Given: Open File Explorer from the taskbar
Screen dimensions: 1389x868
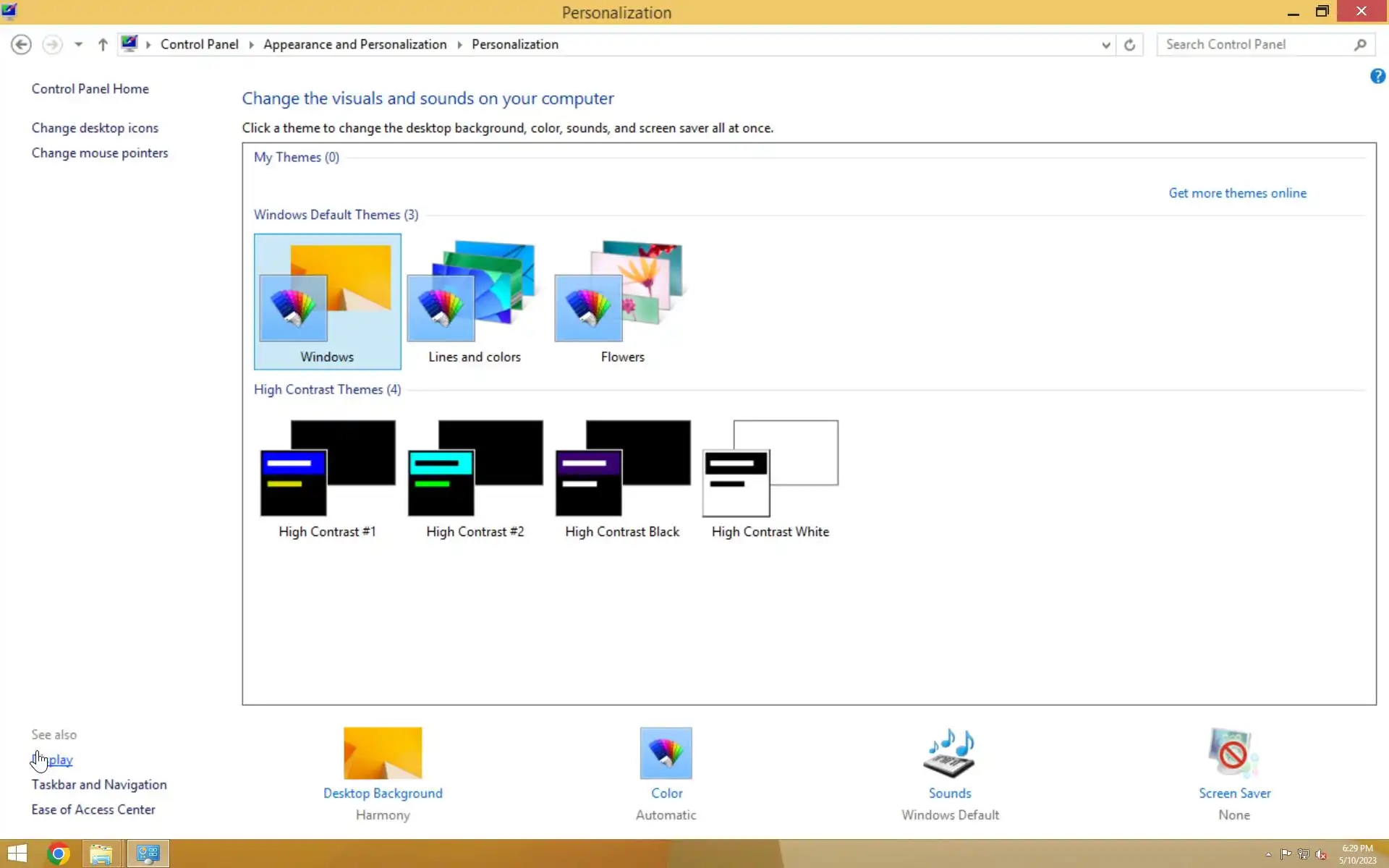Looking at the screenshot, I should 101,854.
